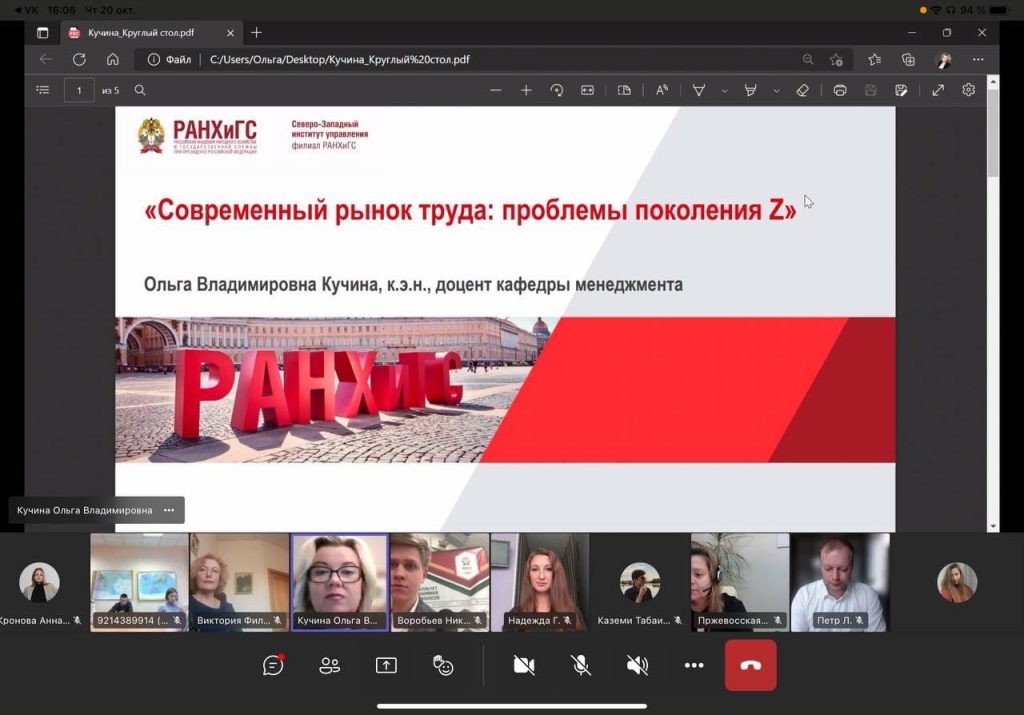Open a new browser tab
1024x715 pixels.
coord(257,32)
